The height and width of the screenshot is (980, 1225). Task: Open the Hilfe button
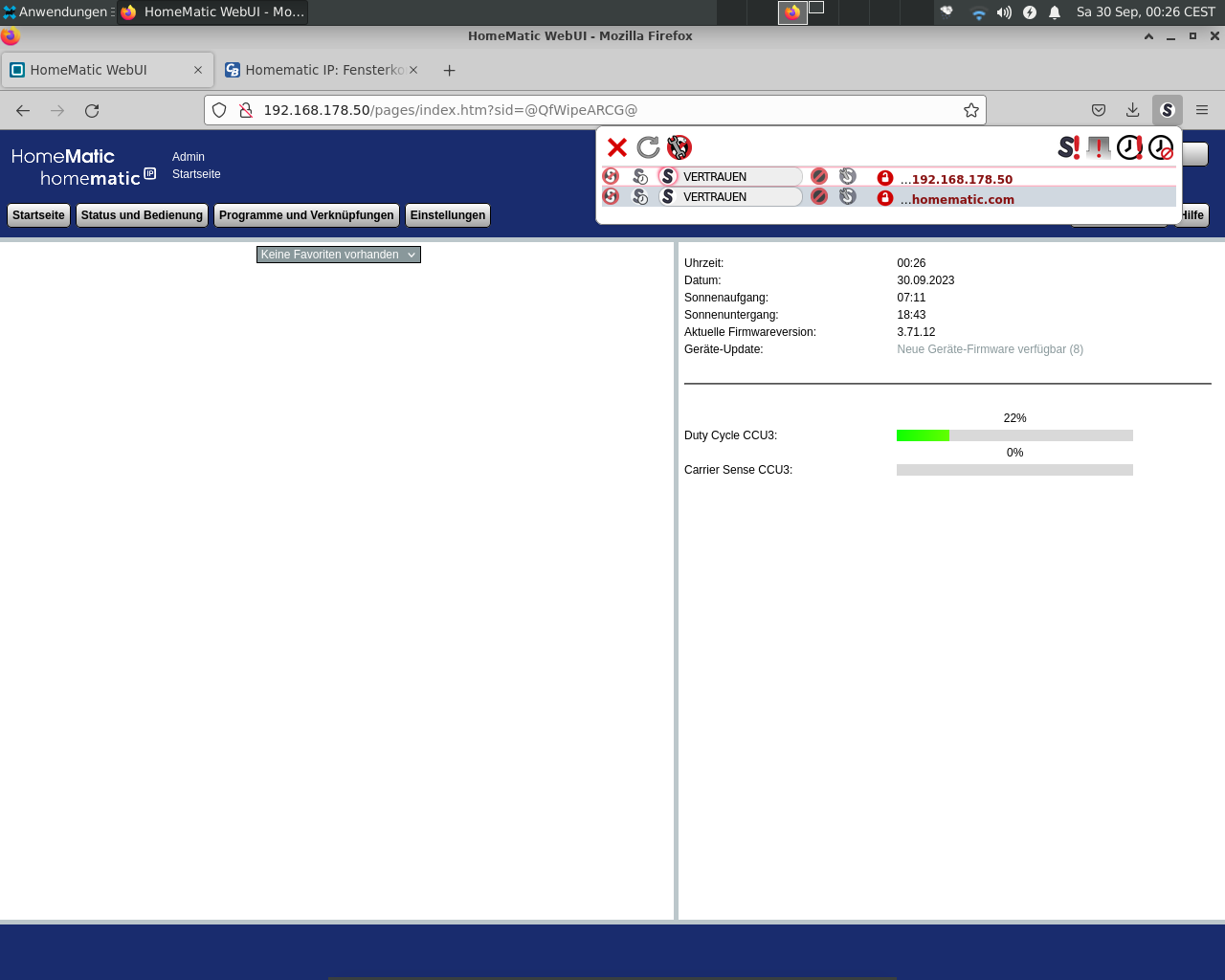click(1192, 215)
